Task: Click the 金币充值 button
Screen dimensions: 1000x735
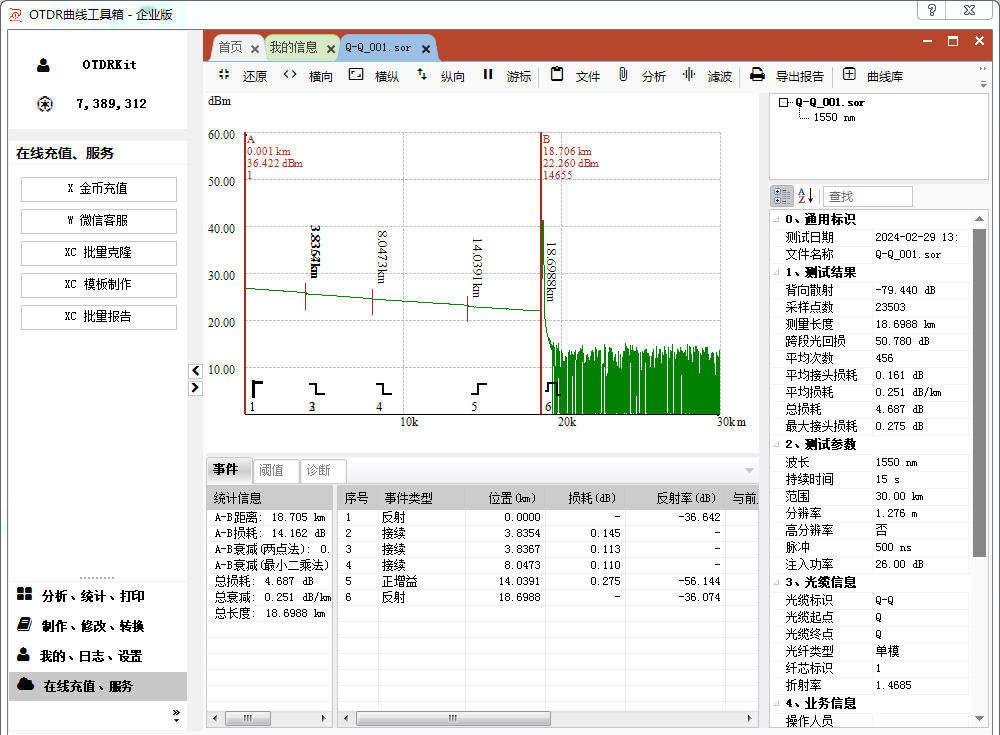Action: click(x=98, y=189)
